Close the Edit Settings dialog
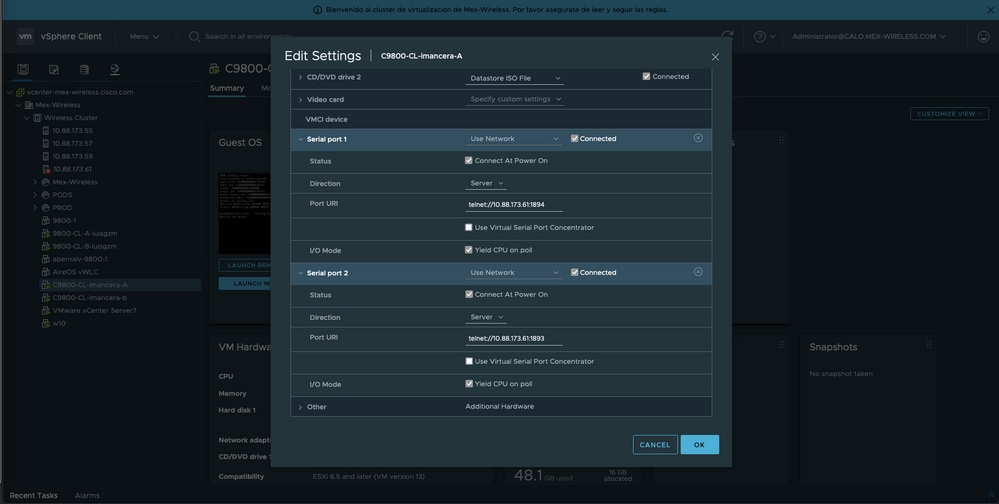 point(715,57)
